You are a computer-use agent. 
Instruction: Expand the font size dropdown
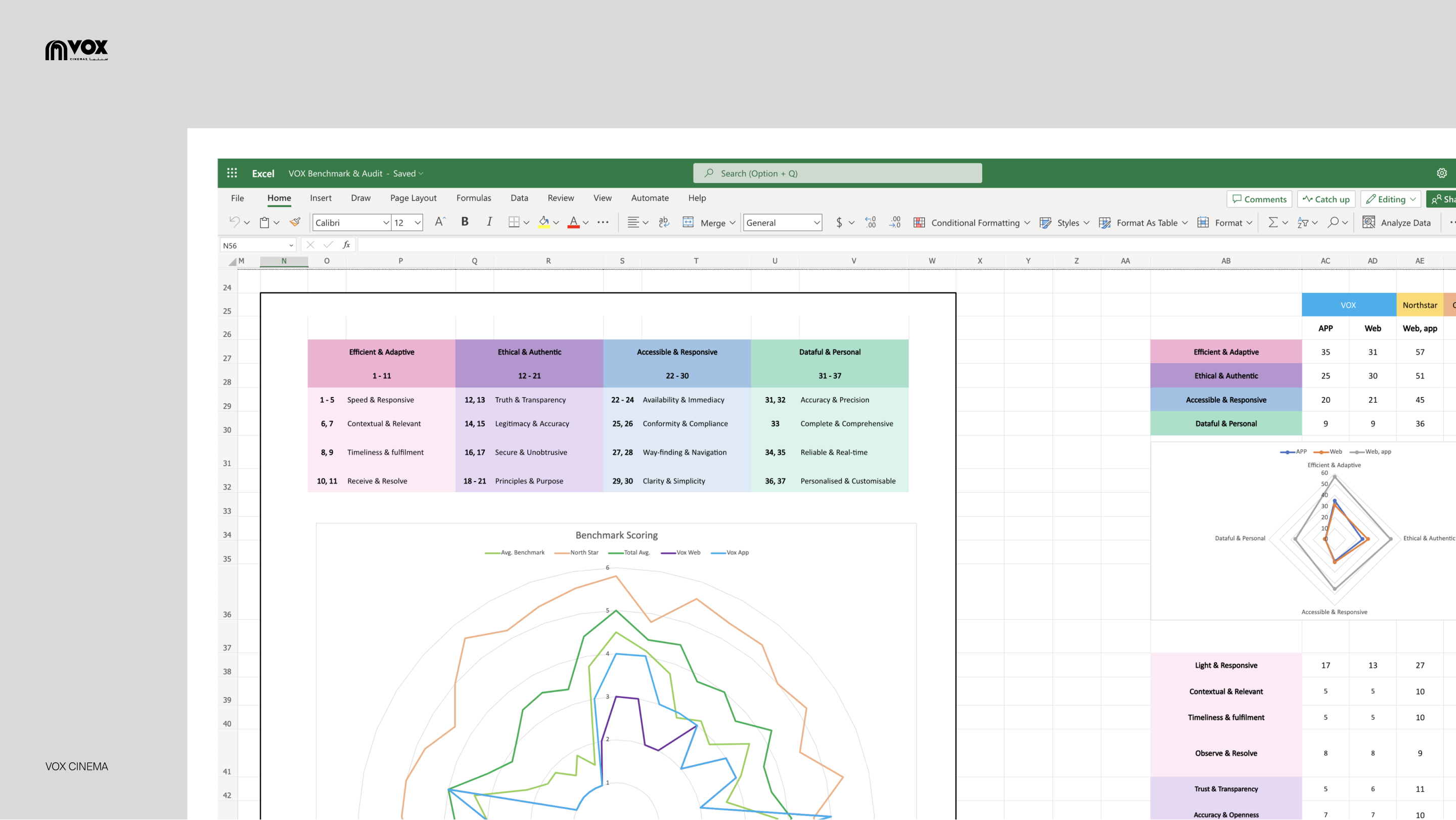click(x=418, y=223)
